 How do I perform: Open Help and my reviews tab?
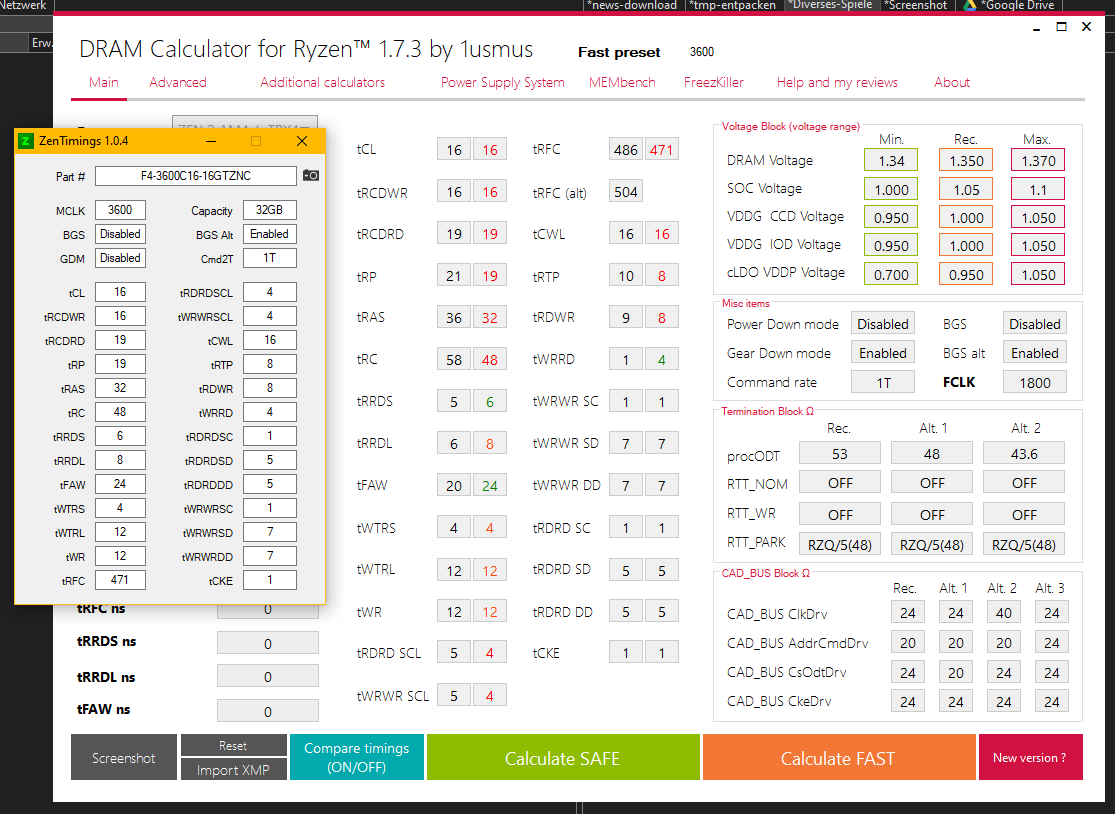(x=837, y=82)
